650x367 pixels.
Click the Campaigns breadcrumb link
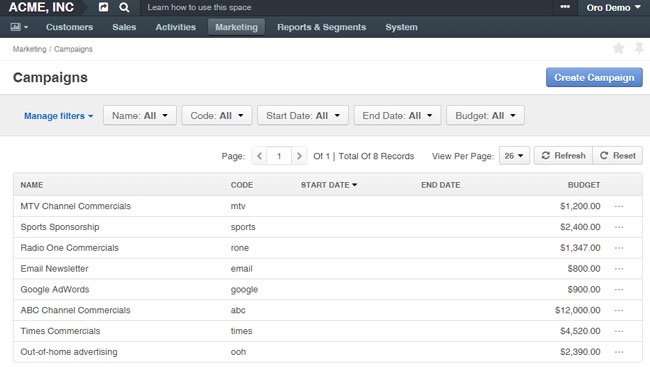pos(73,49)
